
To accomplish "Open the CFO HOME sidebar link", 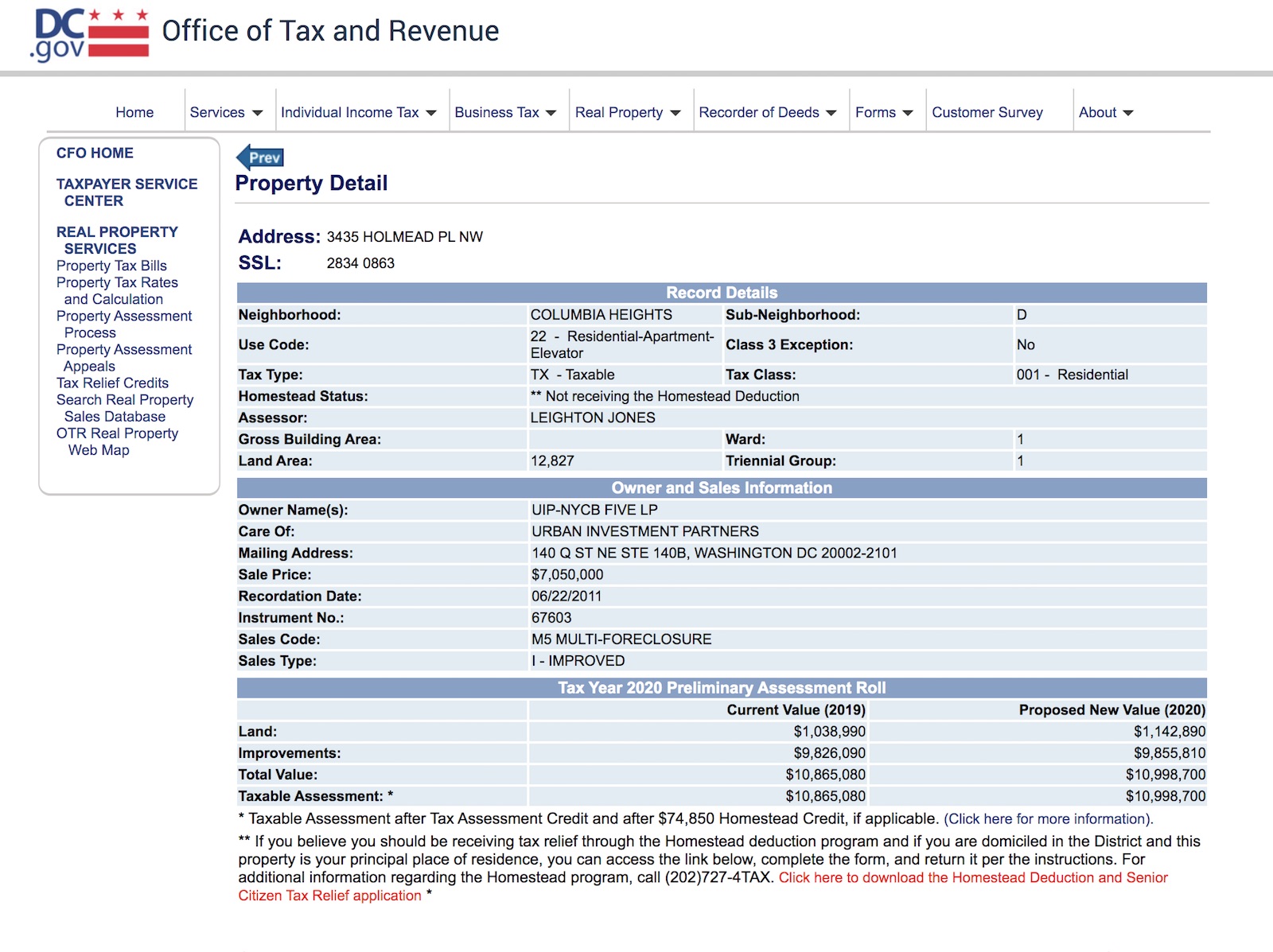I will coord(95,153).
